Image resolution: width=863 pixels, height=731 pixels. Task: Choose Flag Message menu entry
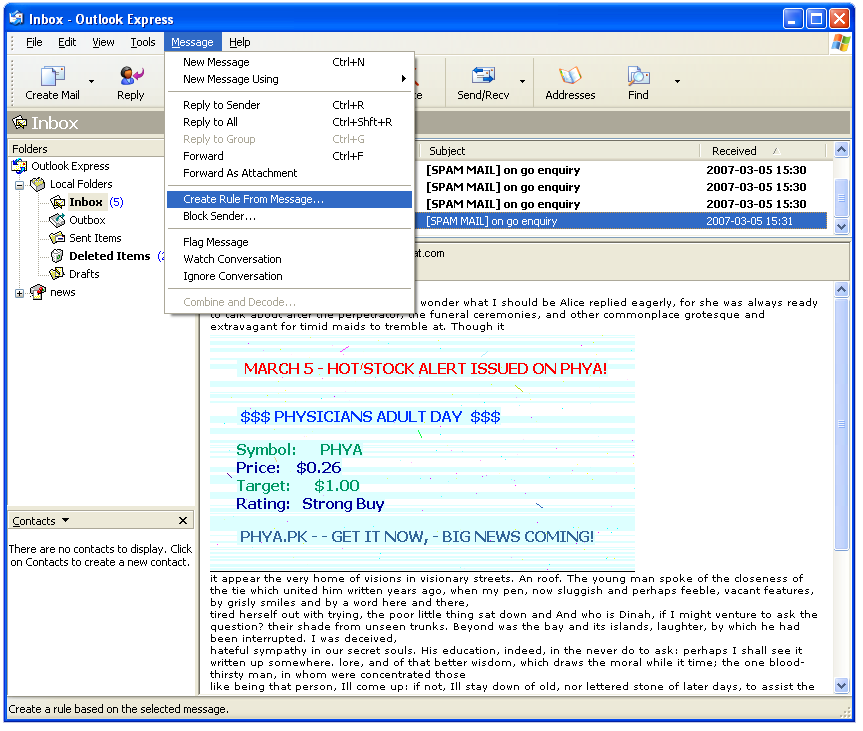click(x=290, y=242)
